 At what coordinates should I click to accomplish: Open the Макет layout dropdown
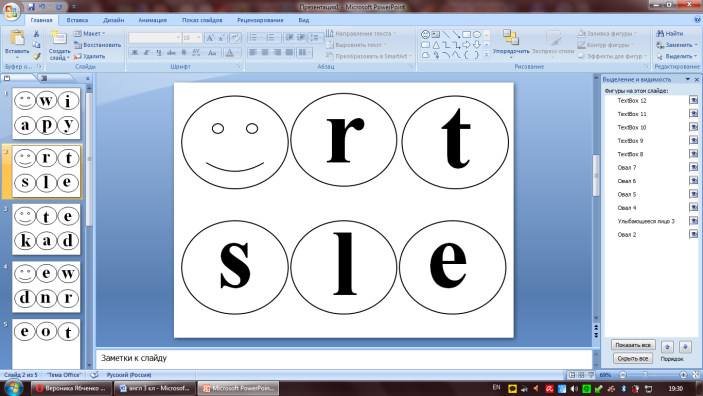coord(90,34)
